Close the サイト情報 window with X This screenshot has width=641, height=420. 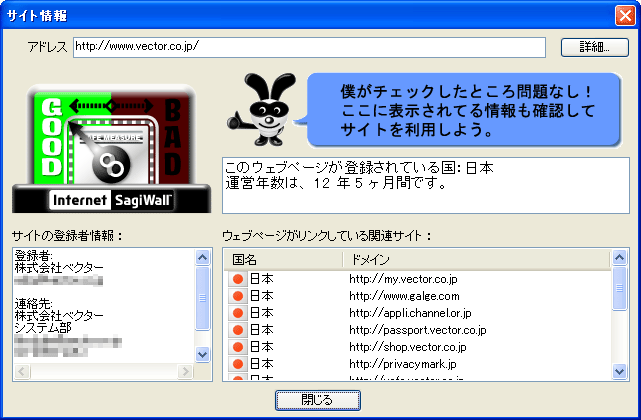[625, 16]
